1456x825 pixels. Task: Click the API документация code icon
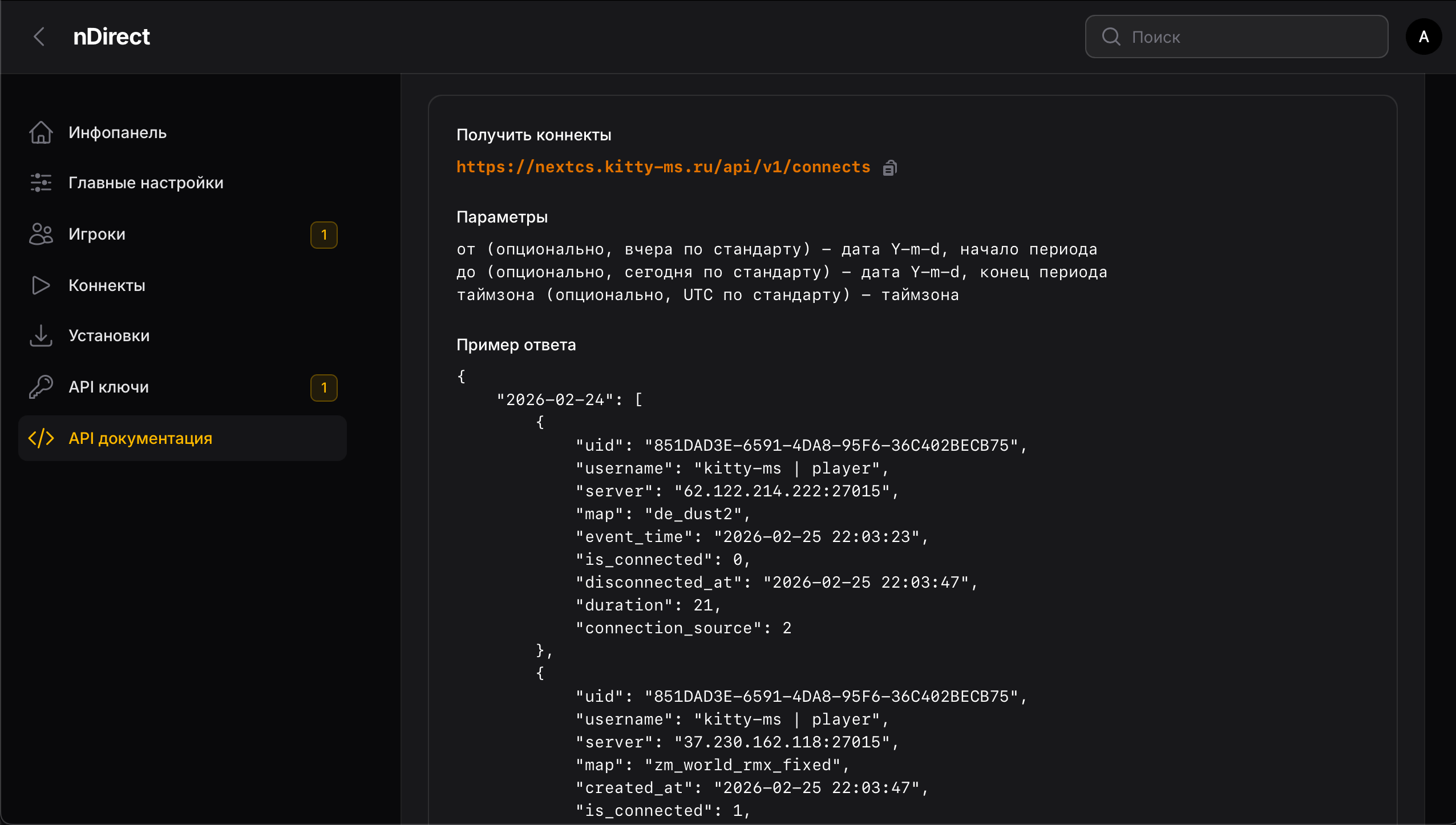click(x=41, y=438)
